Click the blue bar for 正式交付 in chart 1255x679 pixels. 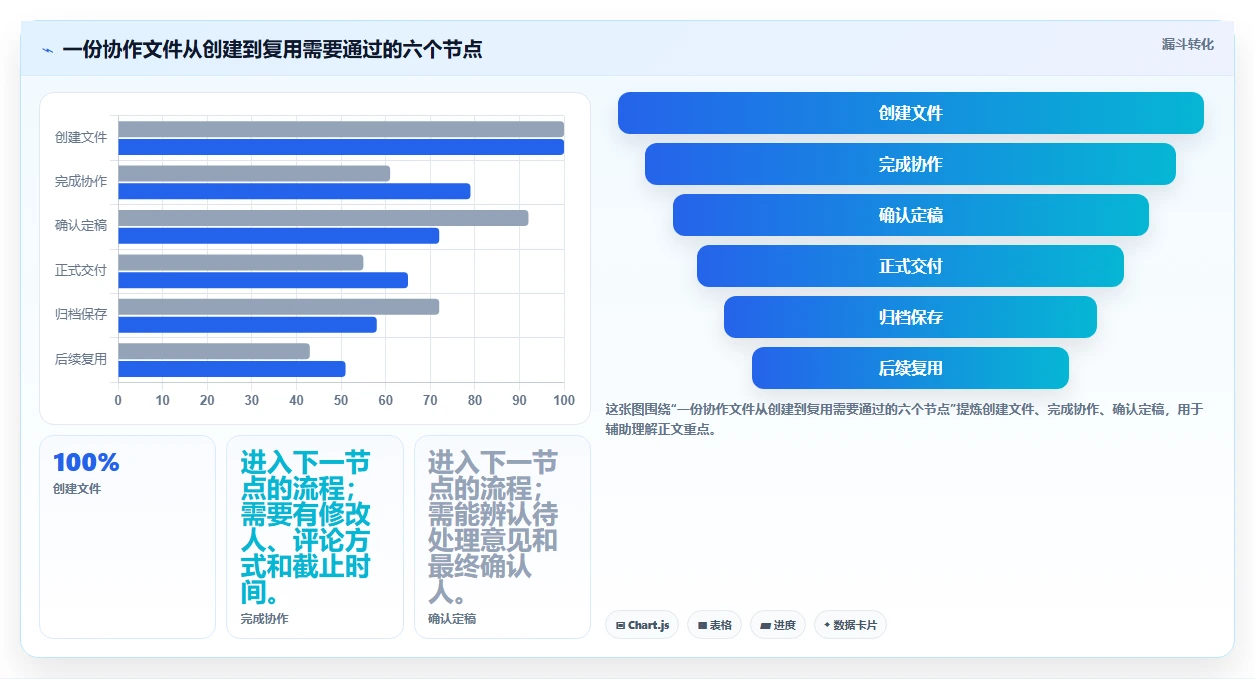point(263,280)
